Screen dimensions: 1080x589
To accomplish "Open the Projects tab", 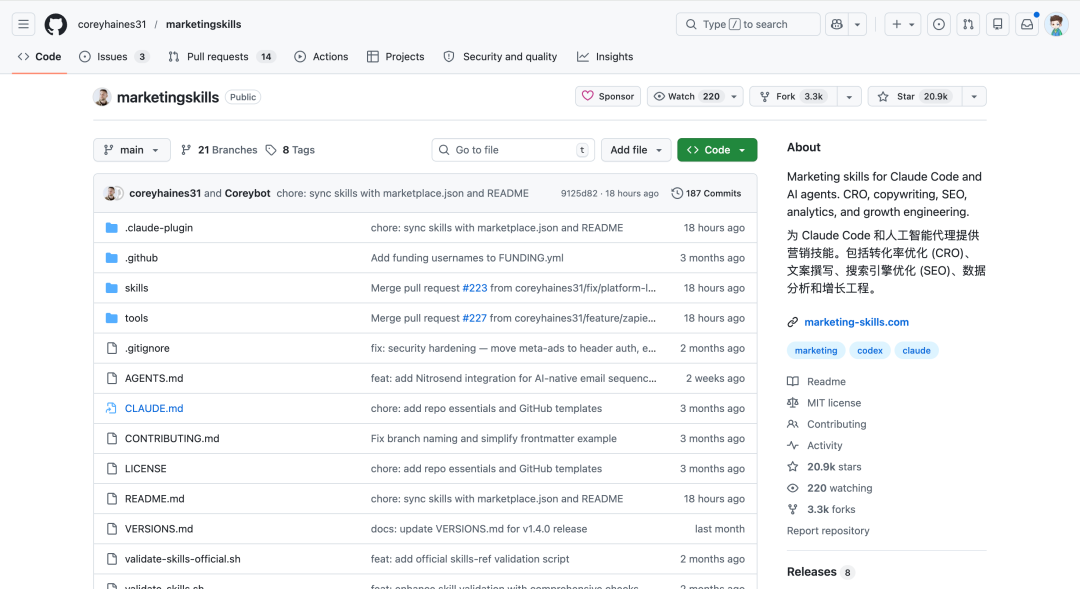I will click(x=395, y=56).
